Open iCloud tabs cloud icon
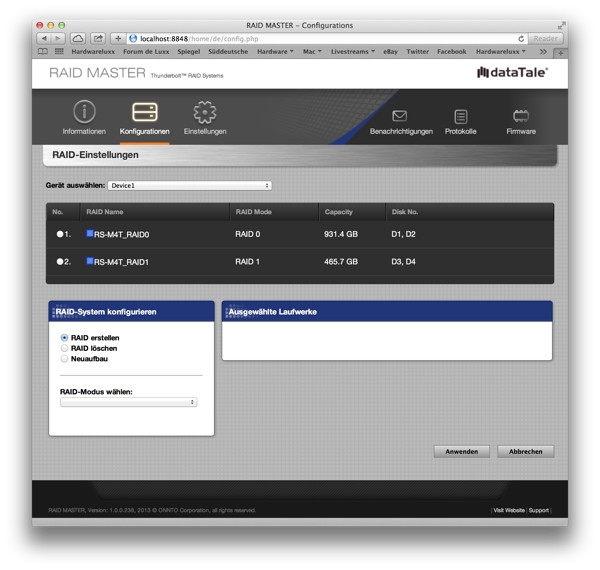 pyautogui.click(x=78, y=39)
